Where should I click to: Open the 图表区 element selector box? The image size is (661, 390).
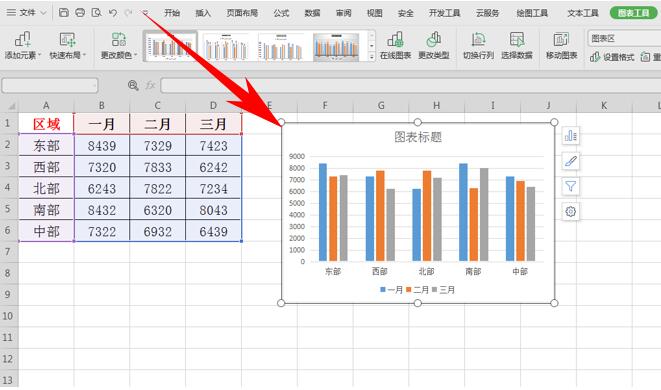[x=624, y=38]
